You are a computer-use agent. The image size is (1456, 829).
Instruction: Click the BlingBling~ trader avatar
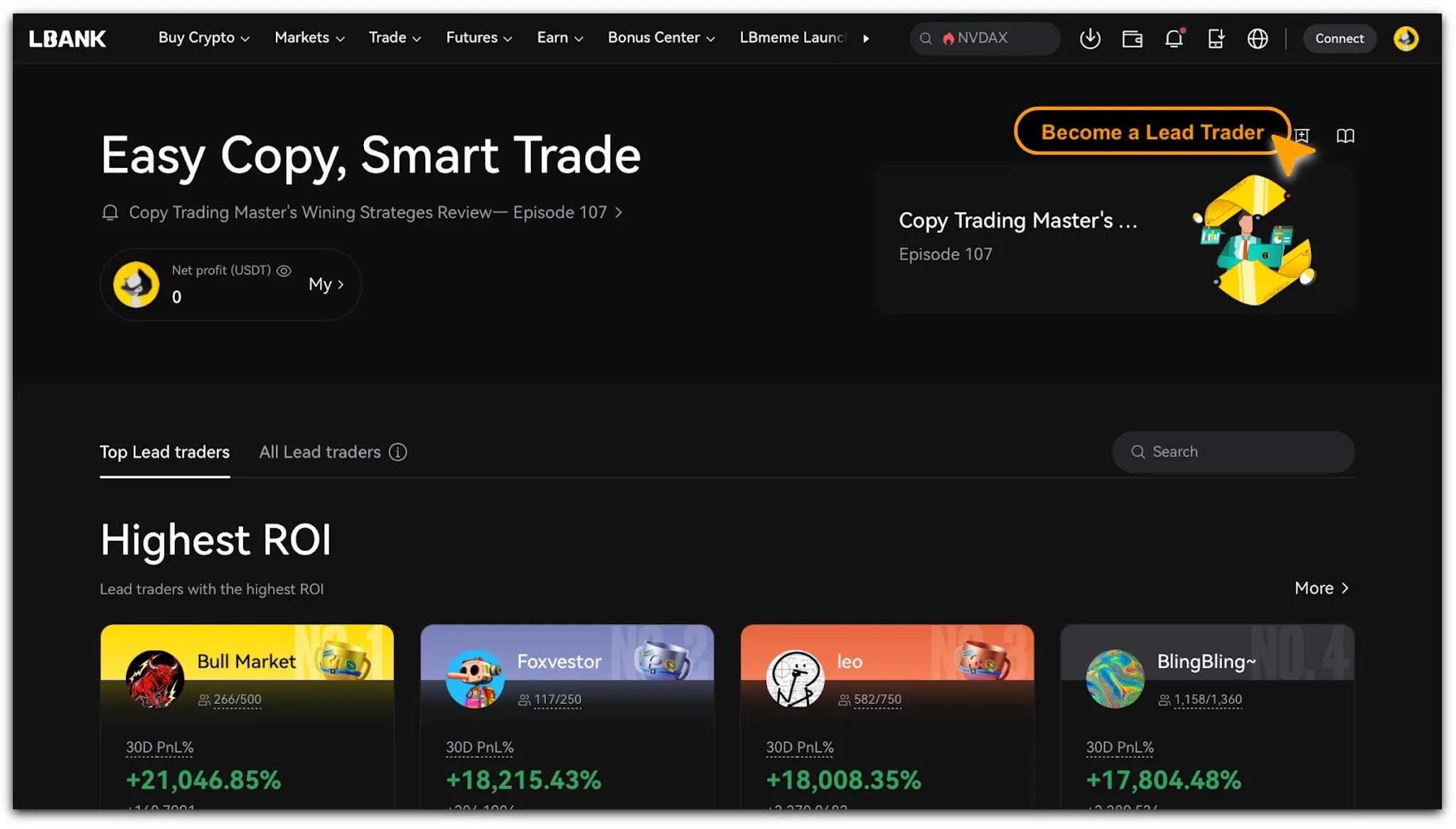click(x=1115, y=679)
